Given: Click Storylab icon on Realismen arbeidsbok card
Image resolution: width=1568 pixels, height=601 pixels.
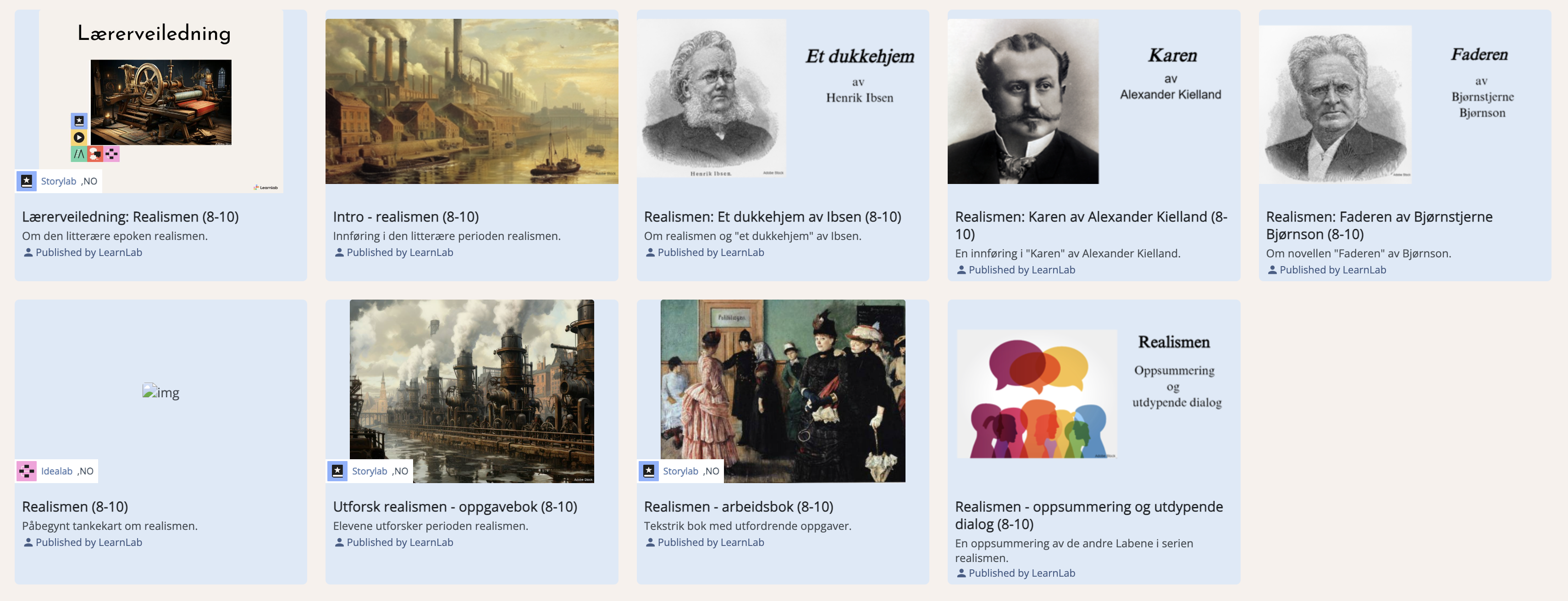Looking at the screenshot, I should (648, 471).
